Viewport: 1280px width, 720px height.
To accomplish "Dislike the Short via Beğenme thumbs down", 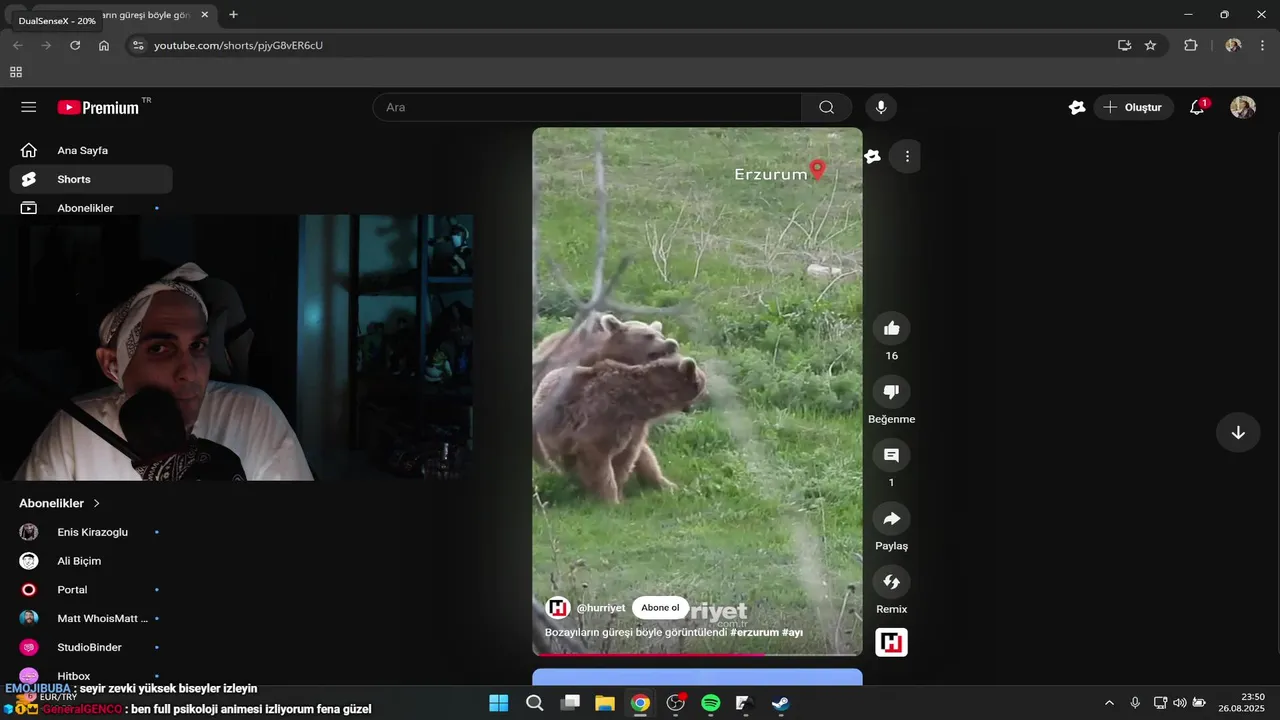I will point(892,392).
